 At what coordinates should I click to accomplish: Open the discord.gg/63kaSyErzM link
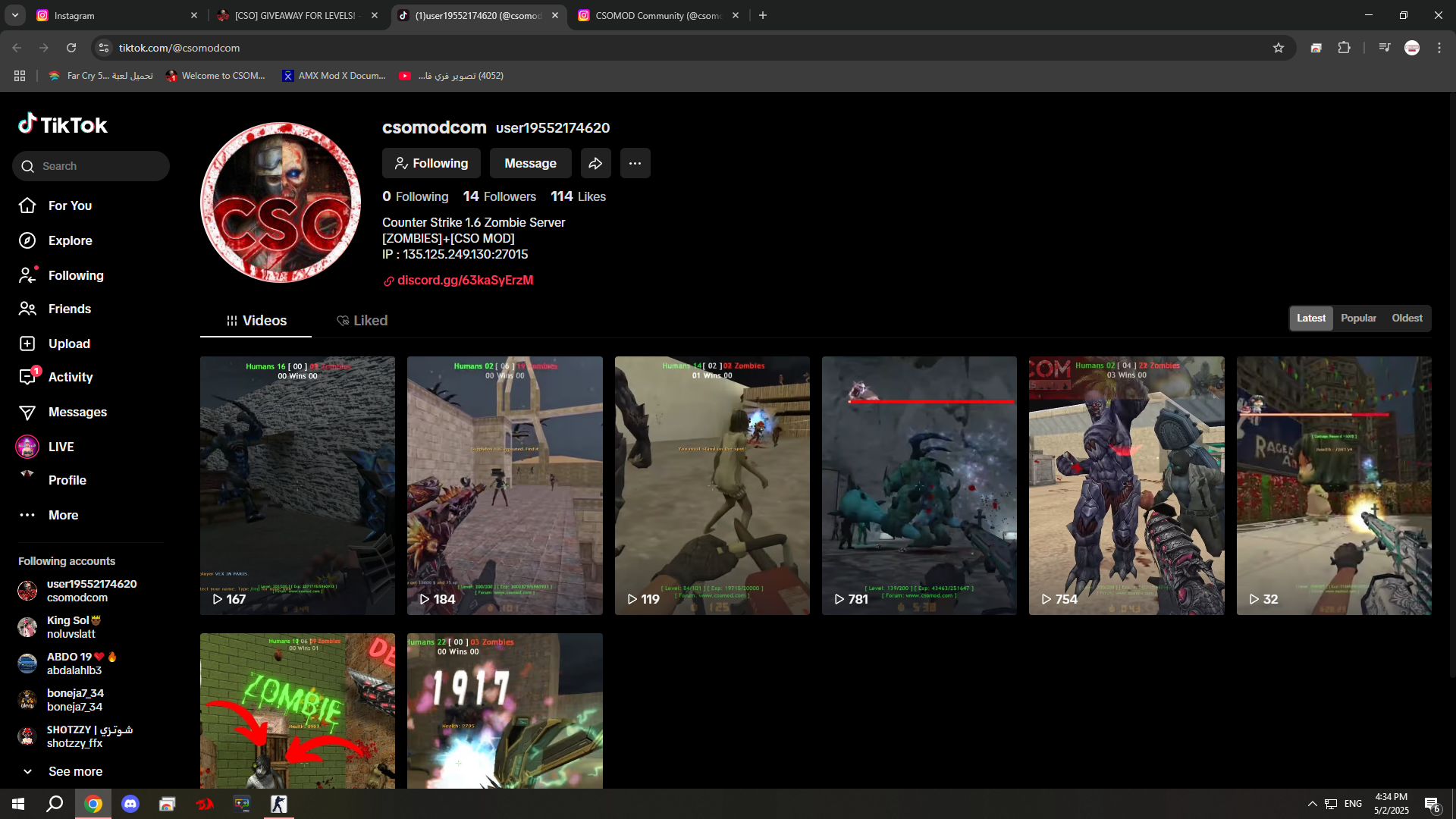[x=465, y=281]
